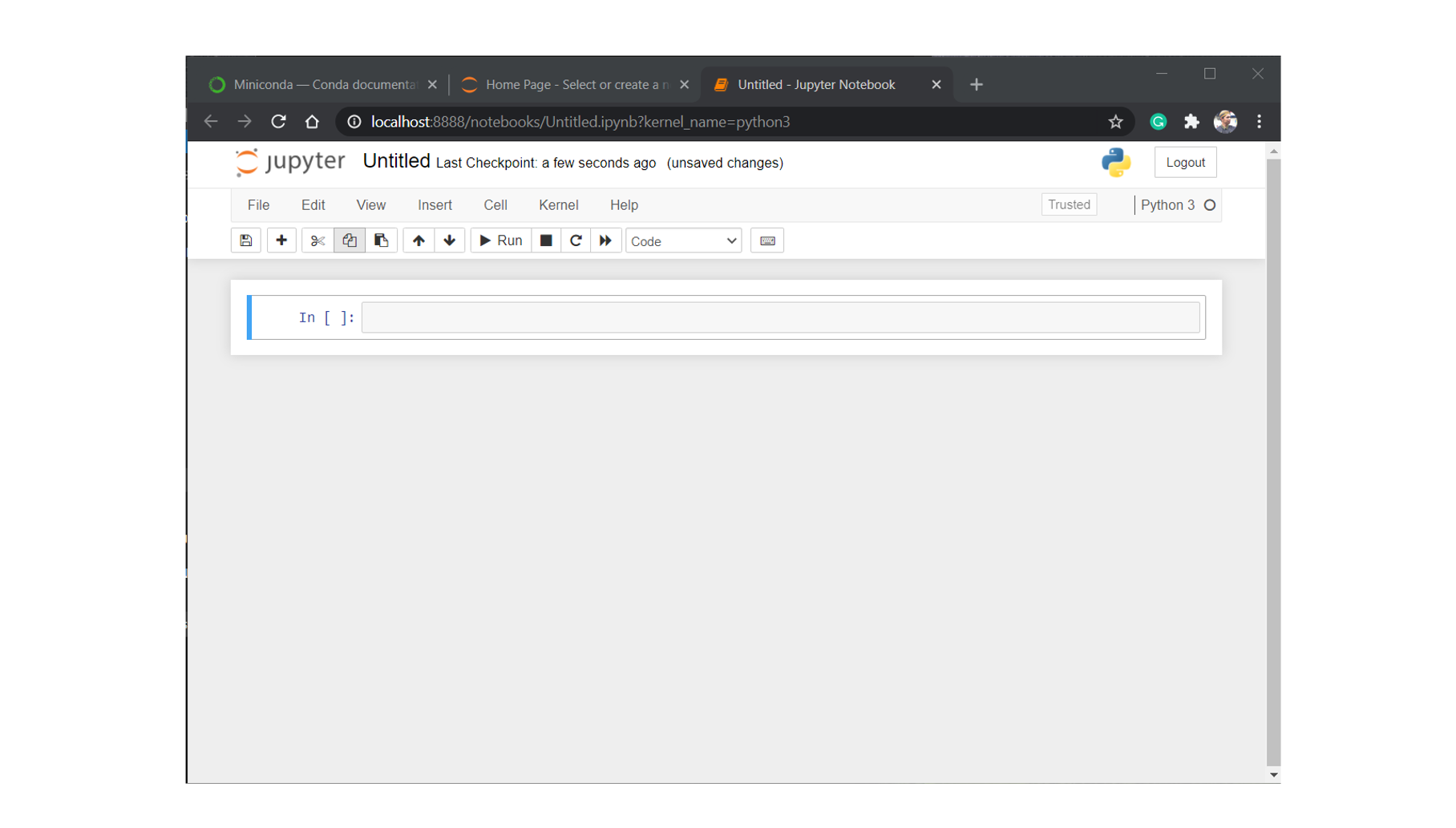Open the Insert menu
This screenshot has height=828, width=1456.
435,205
